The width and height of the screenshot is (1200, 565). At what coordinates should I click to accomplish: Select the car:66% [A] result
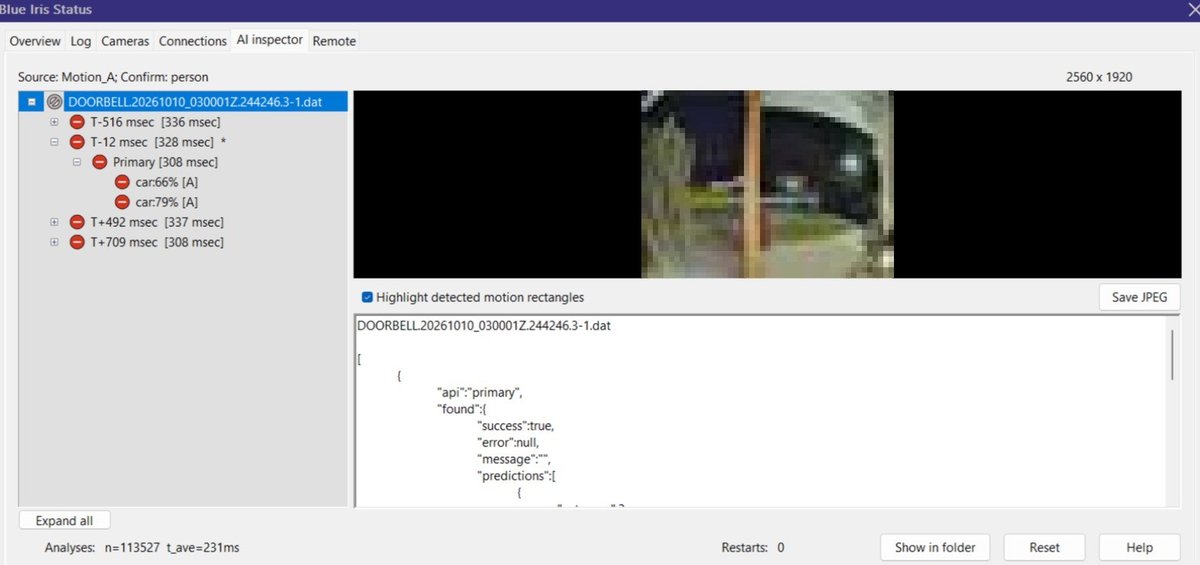(x=166, y=182)
